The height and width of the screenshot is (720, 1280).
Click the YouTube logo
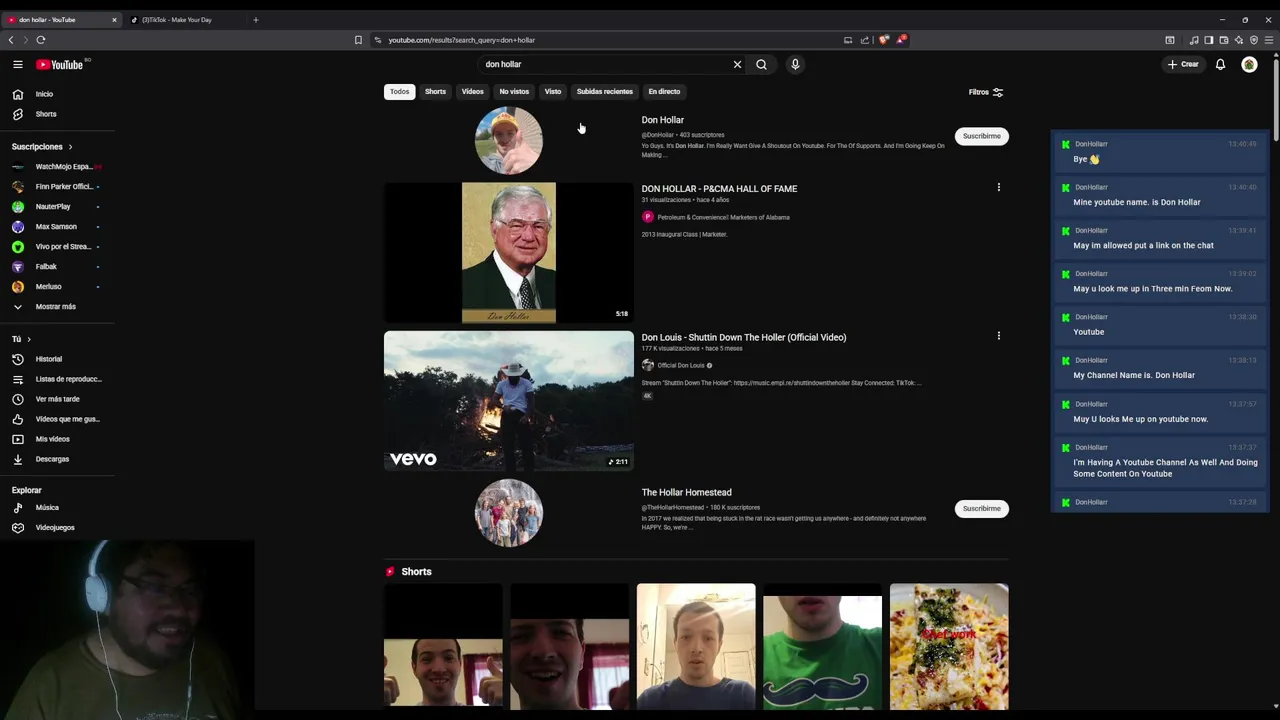click(x=60, y=64)
